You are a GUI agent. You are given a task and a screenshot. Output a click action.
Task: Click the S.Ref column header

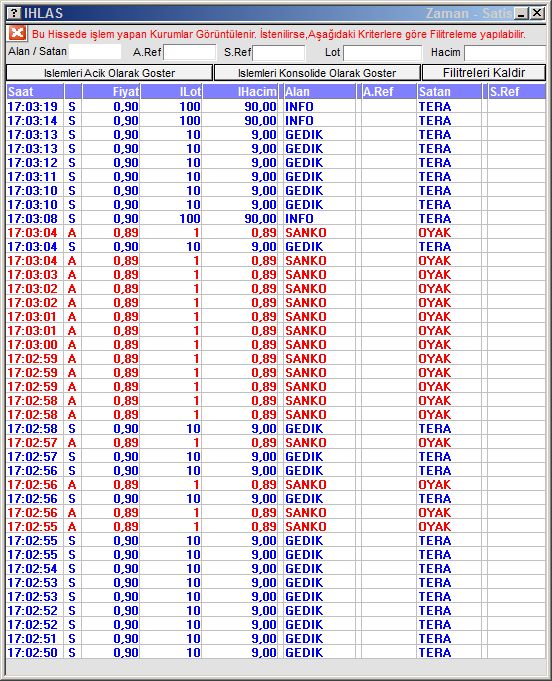click(x=517, y=92)
